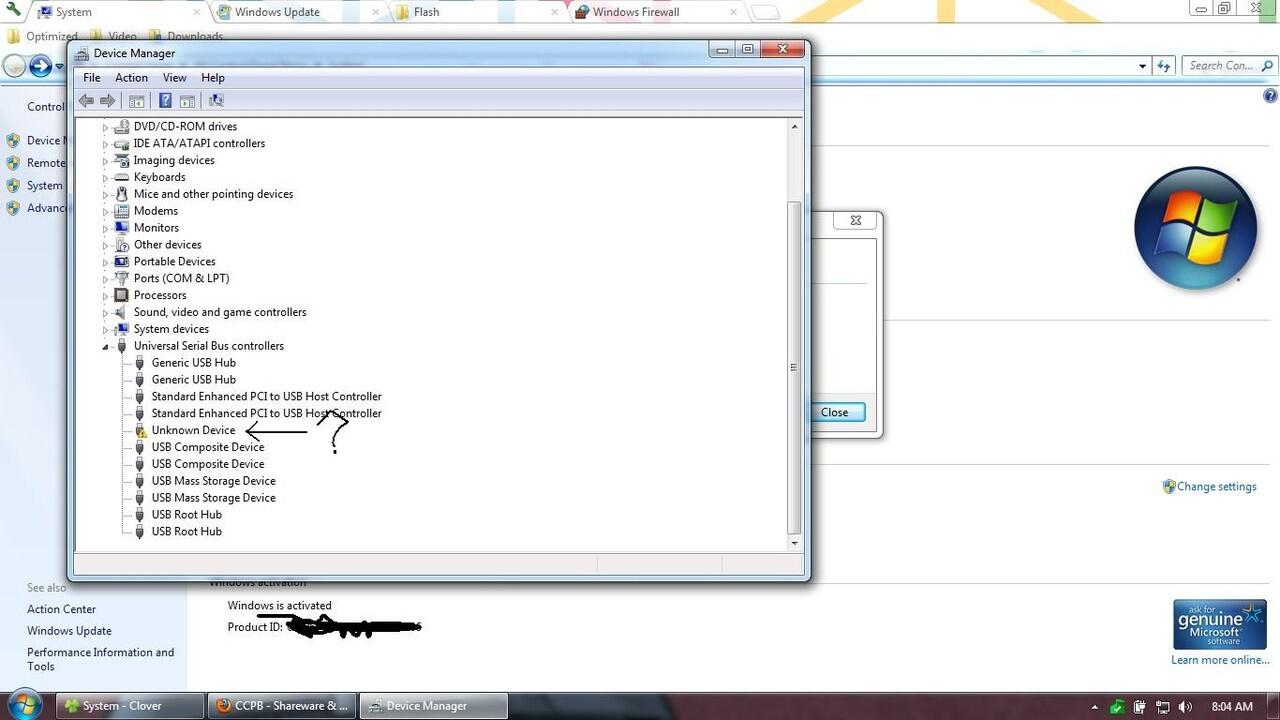
Task: Click Scan for hardware changes icon
Action: (x=216, y=100)
